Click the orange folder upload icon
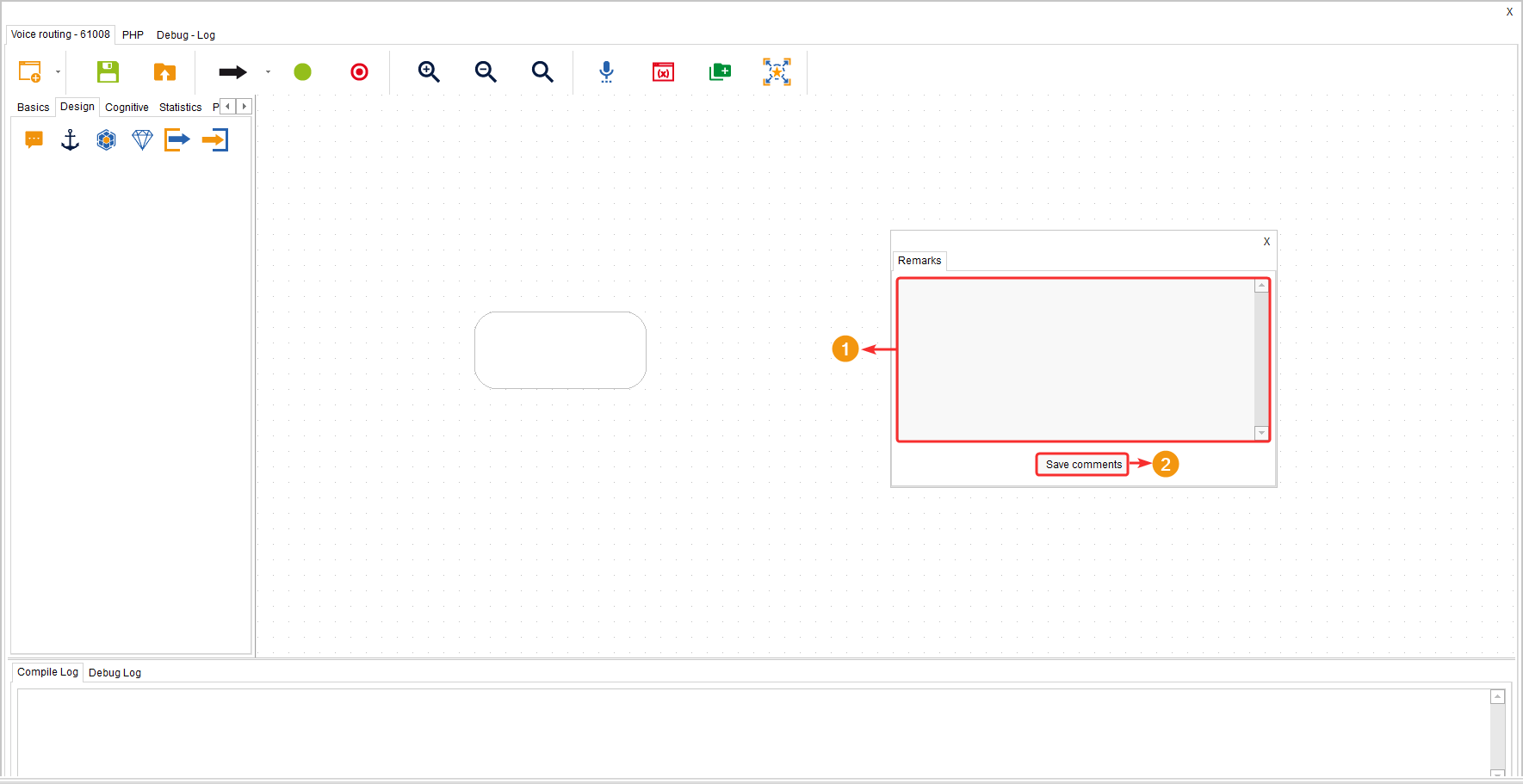This screenshot has width=1523, height=784. (x=164, y=71)
